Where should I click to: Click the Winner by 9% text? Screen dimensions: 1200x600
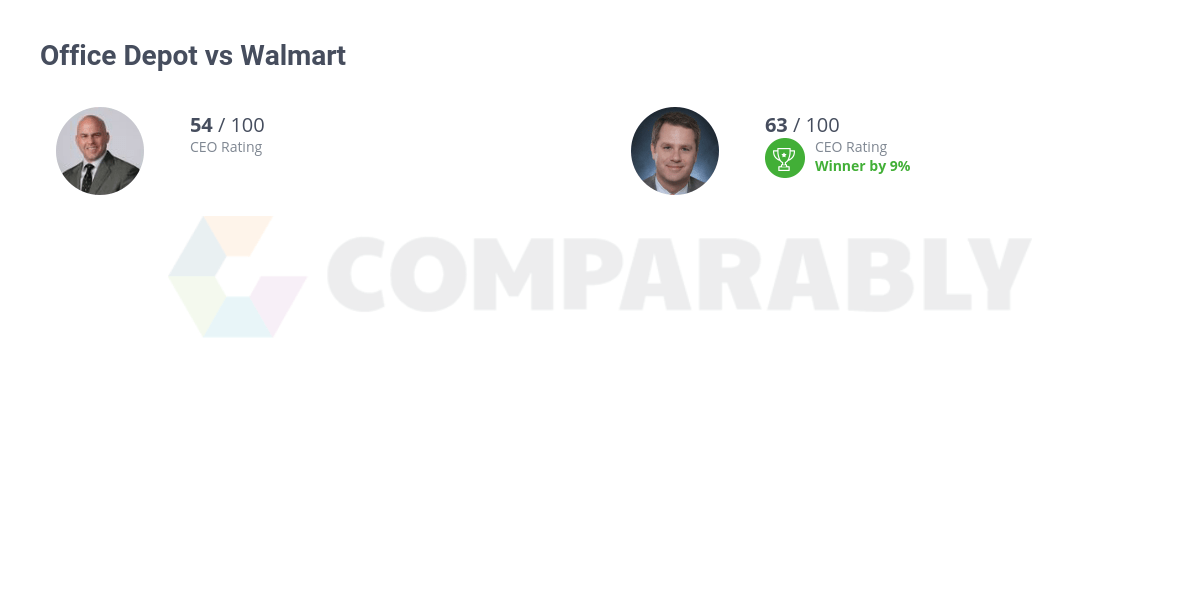(x=862, y=166)
